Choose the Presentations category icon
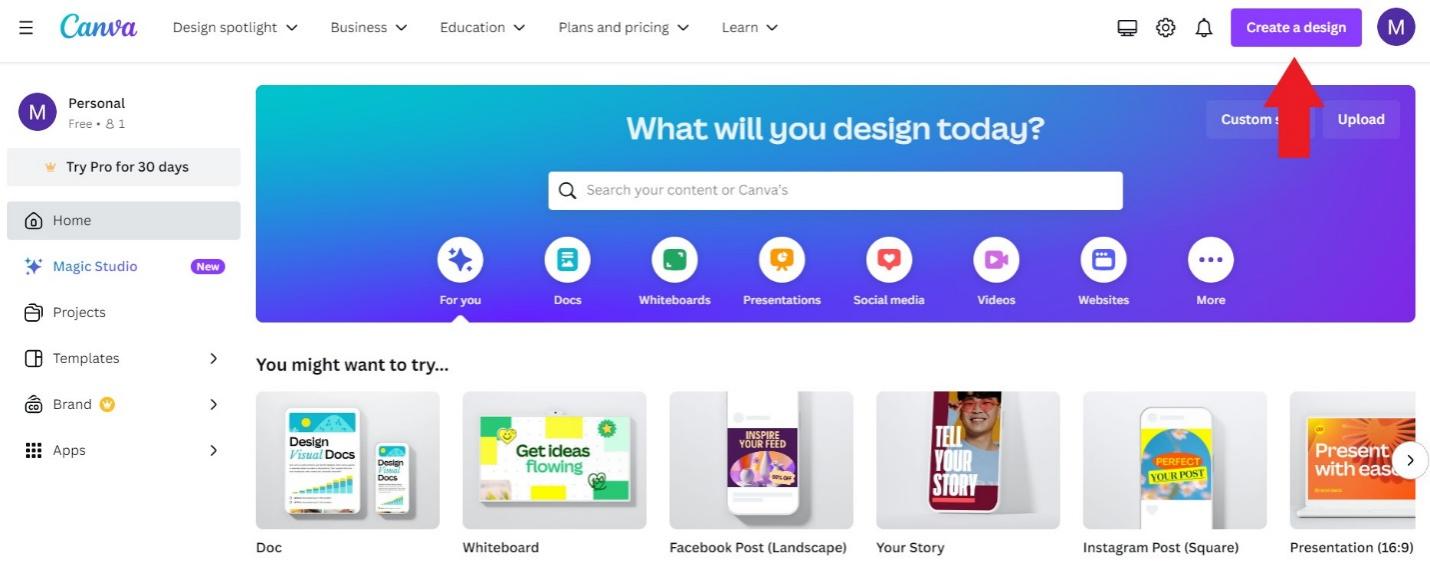The width and height of the screenshot is (1430, 586). point(782,261)
